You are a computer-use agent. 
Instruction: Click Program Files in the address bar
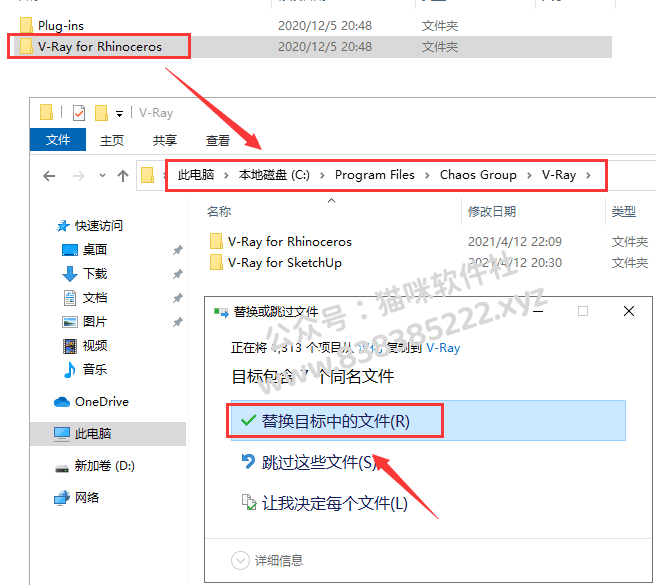[374, 175]
